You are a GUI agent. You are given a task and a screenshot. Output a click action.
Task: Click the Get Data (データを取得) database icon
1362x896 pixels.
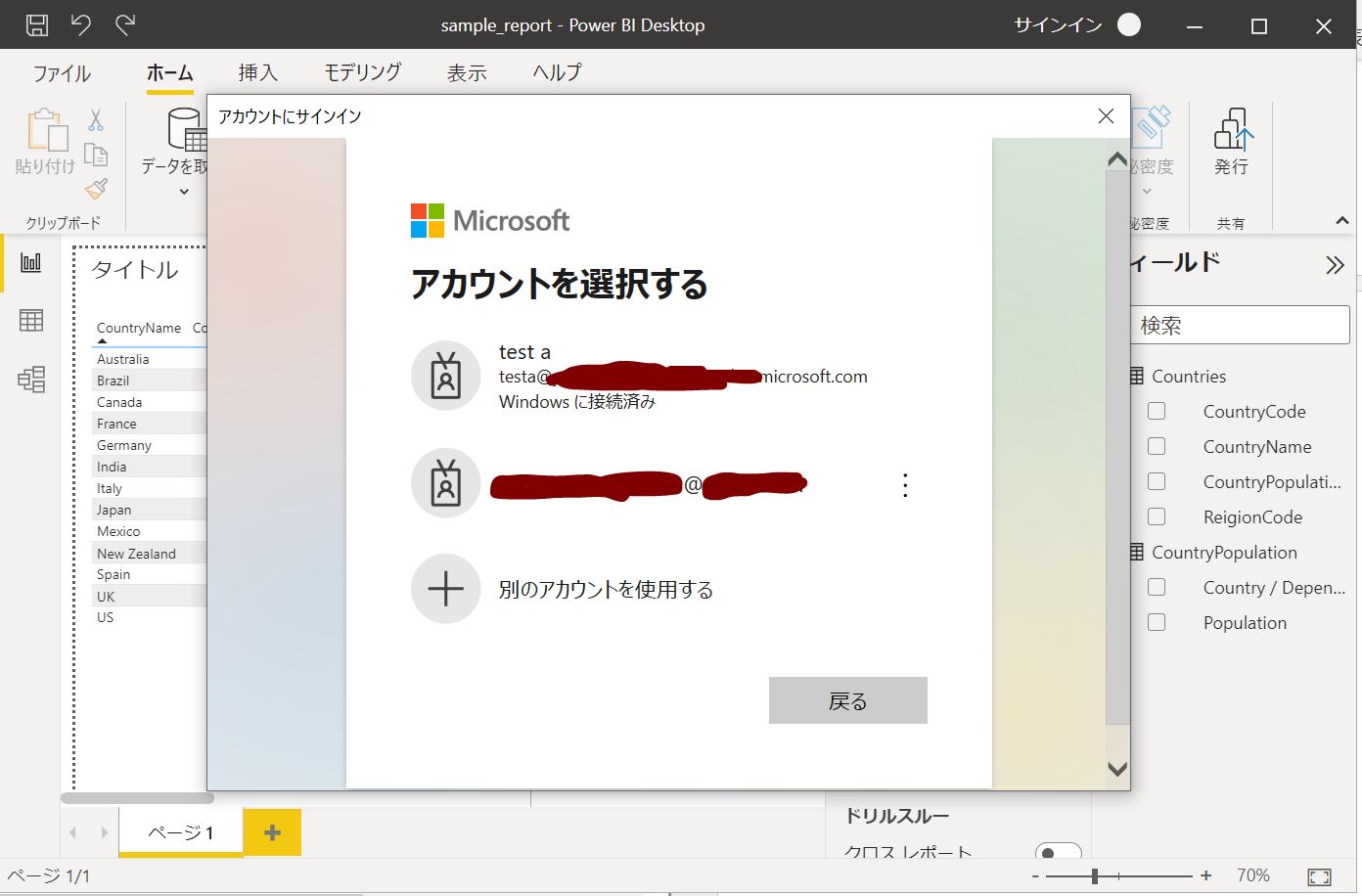coord(186,130)
